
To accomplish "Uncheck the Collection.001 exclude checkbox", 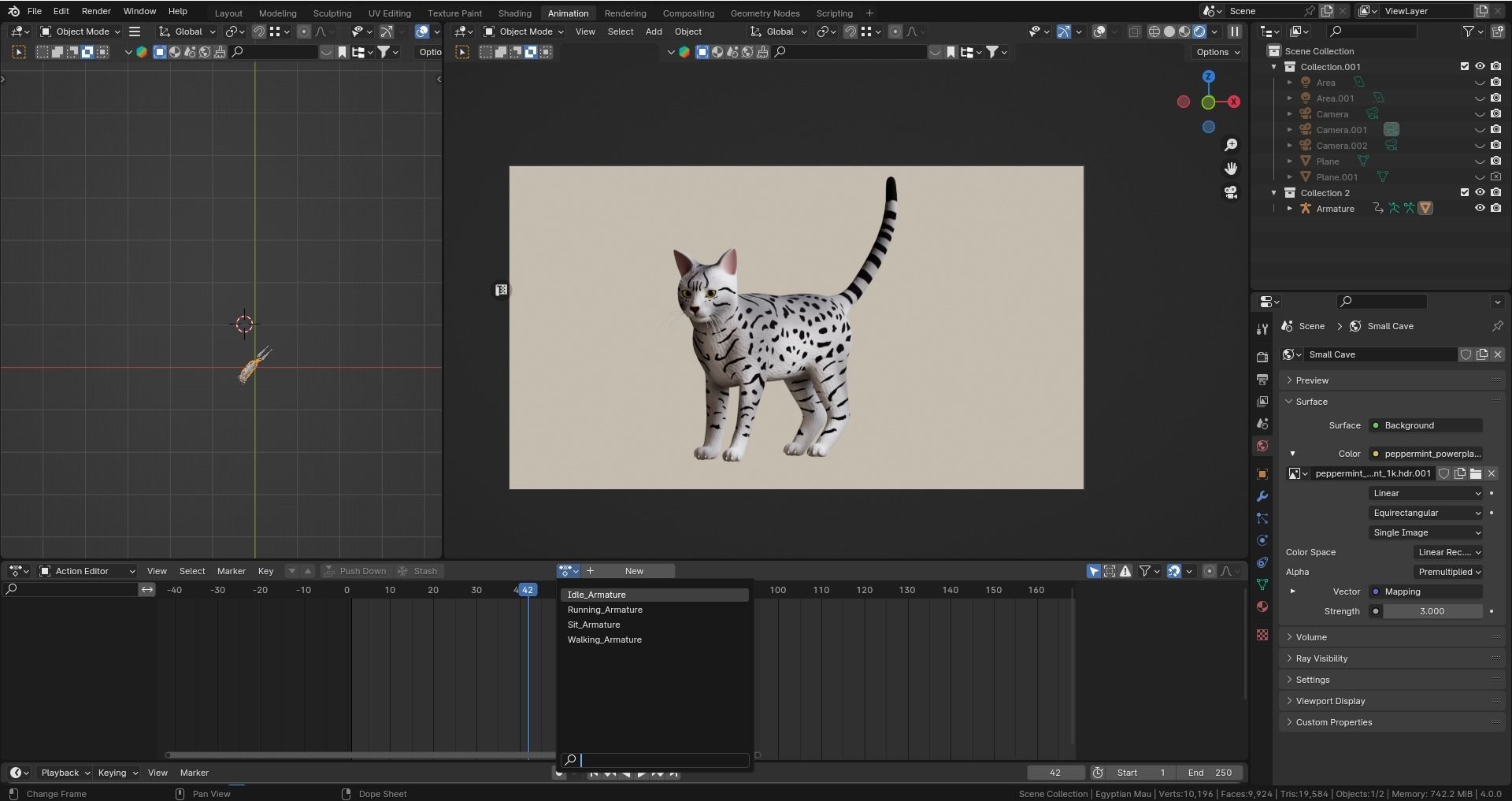I will pyautogui.click(x=1465, y=67).
